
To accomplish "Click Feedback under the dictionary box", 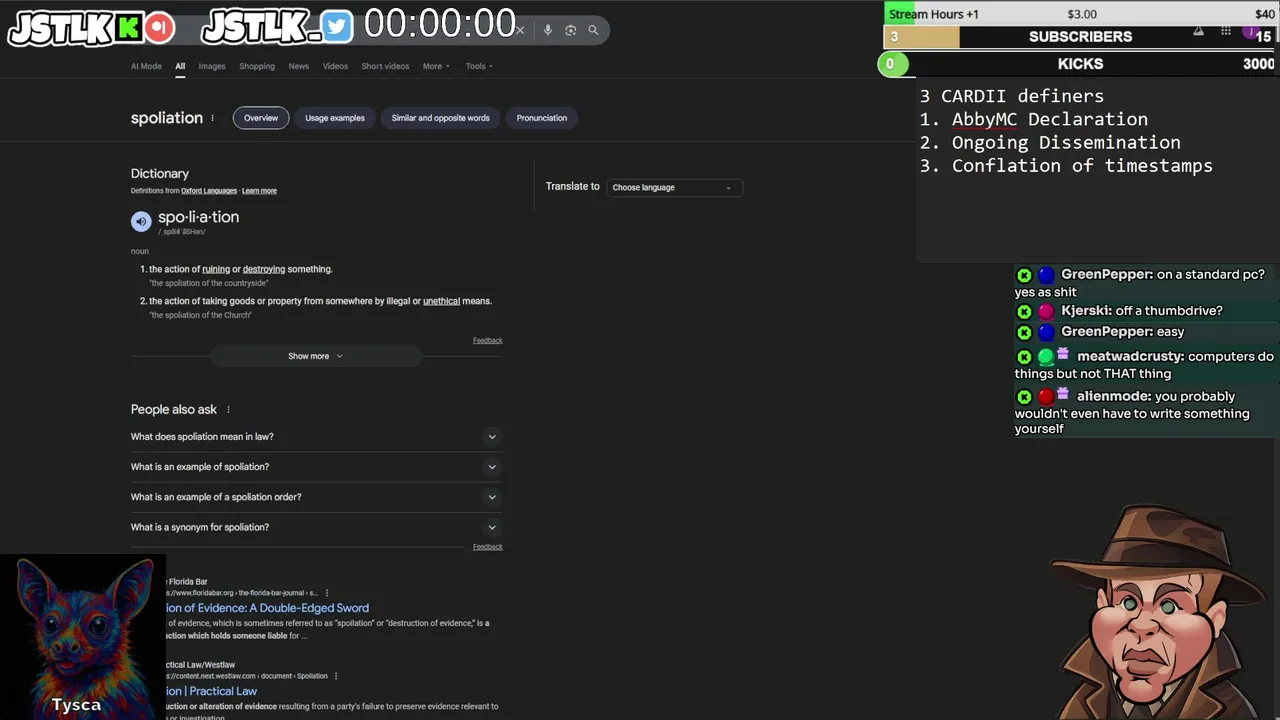I will [x=488, y=341].
